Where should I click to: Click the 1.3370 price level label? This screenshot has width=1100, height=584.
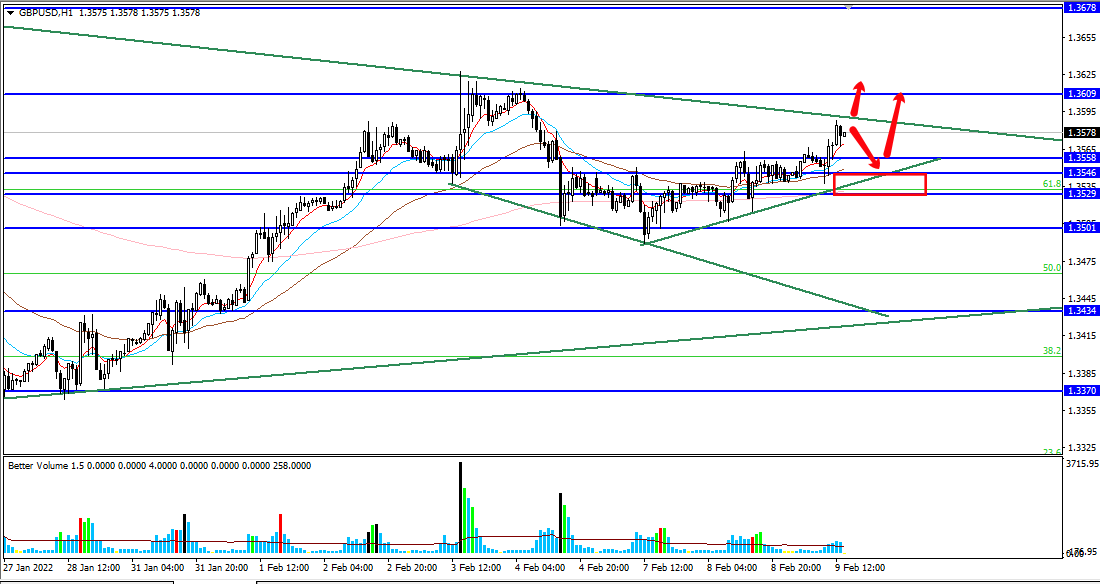[x=1080, y=391]
